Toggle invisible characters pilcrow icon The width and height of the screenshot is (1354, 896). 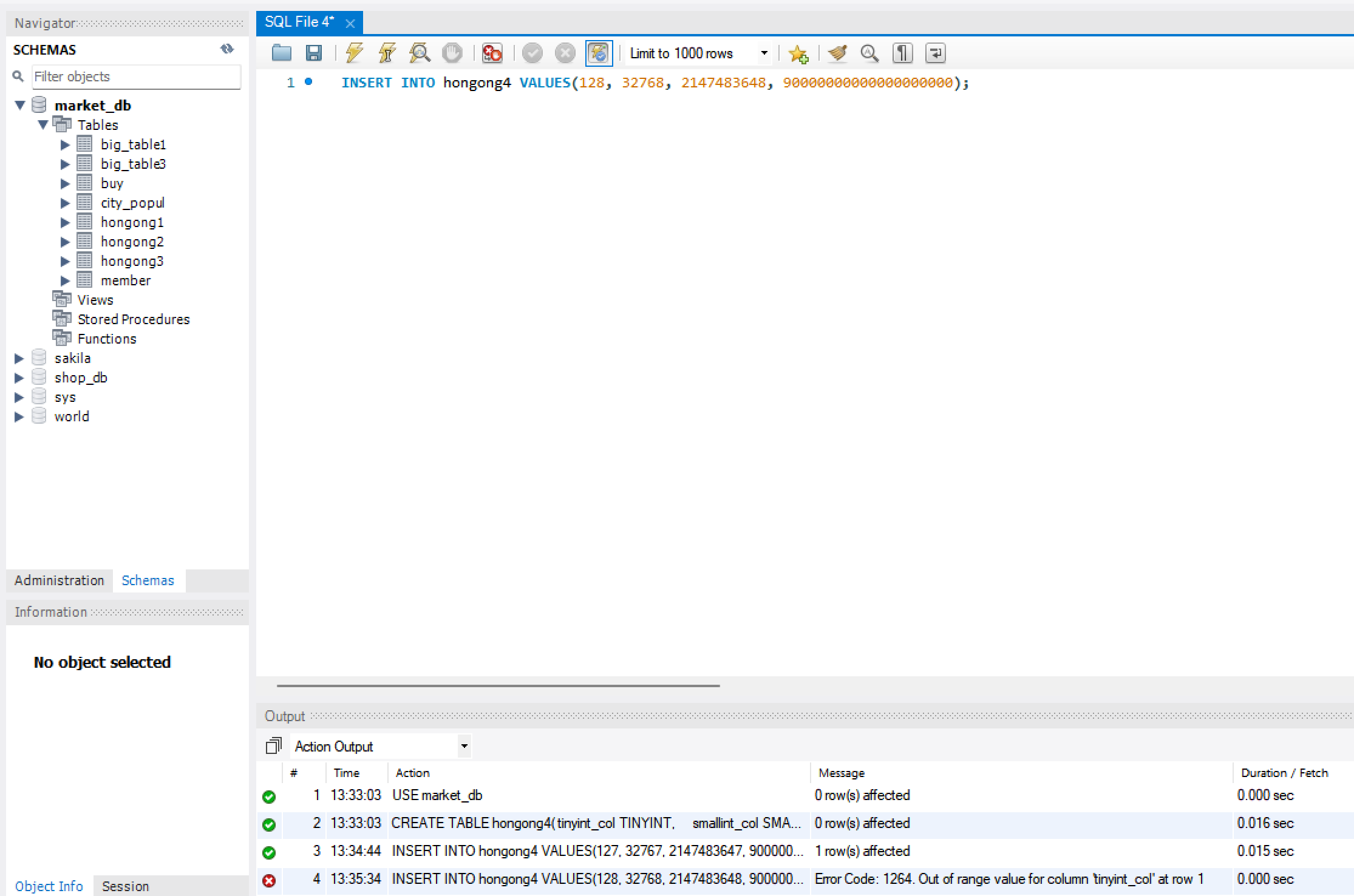click(902, 53)
